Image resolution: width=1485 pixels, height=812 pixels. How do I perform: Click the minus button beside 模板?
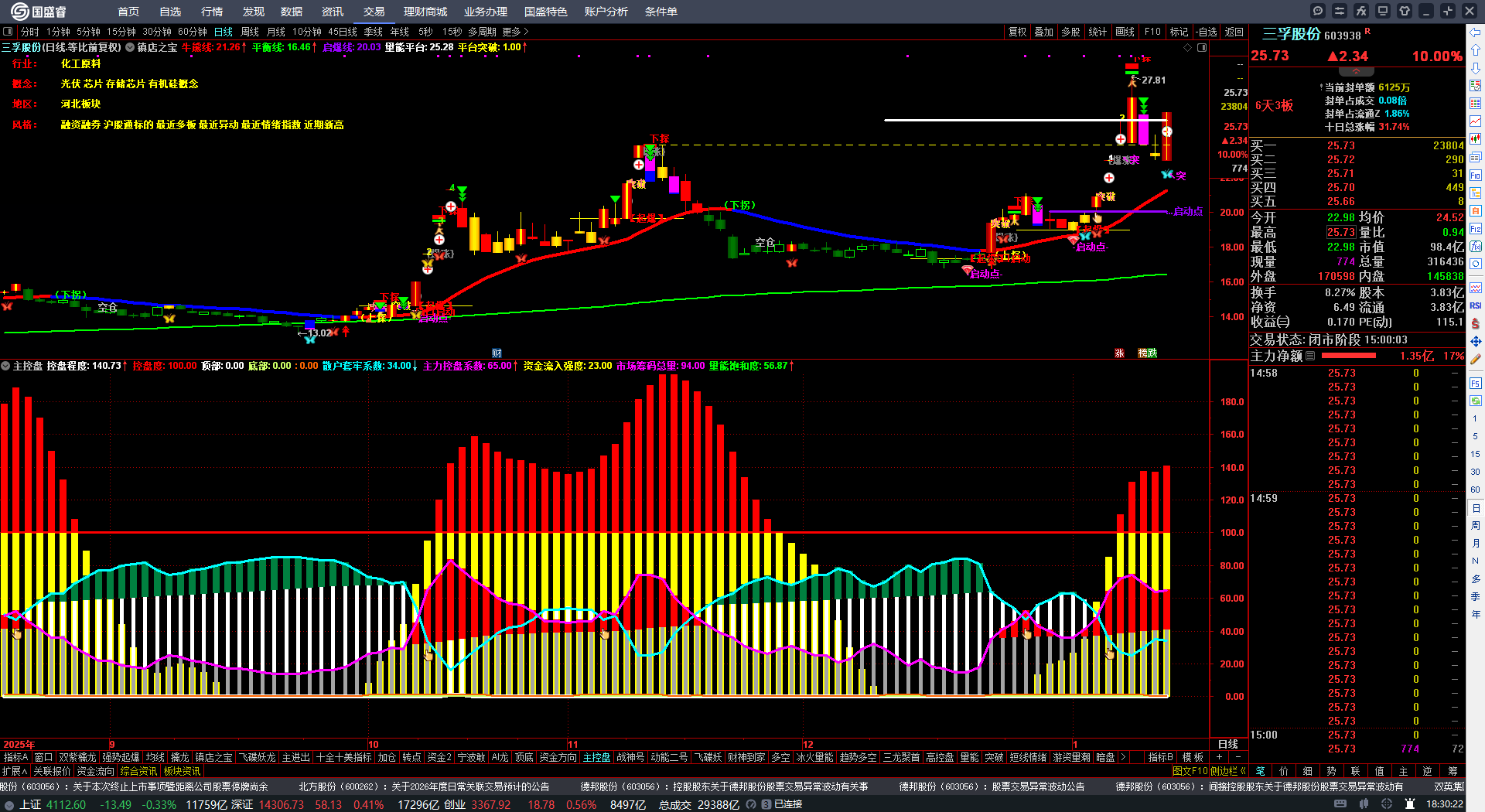click(1237, 757)
